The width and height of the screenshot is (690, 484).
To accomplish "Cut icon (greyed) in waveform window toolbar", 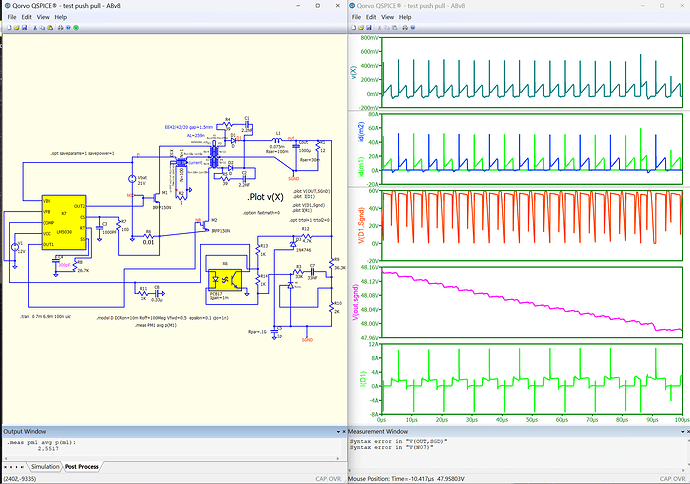I will click(379, 28).
